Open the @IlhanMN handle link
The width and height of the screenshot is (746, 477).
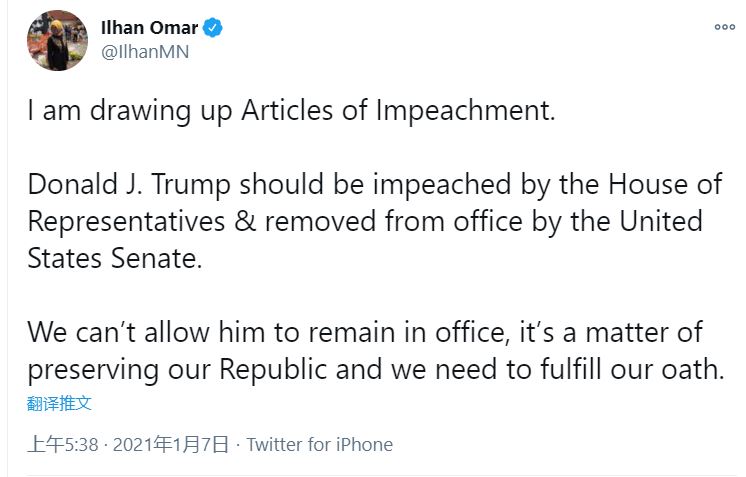coord(145,52)
